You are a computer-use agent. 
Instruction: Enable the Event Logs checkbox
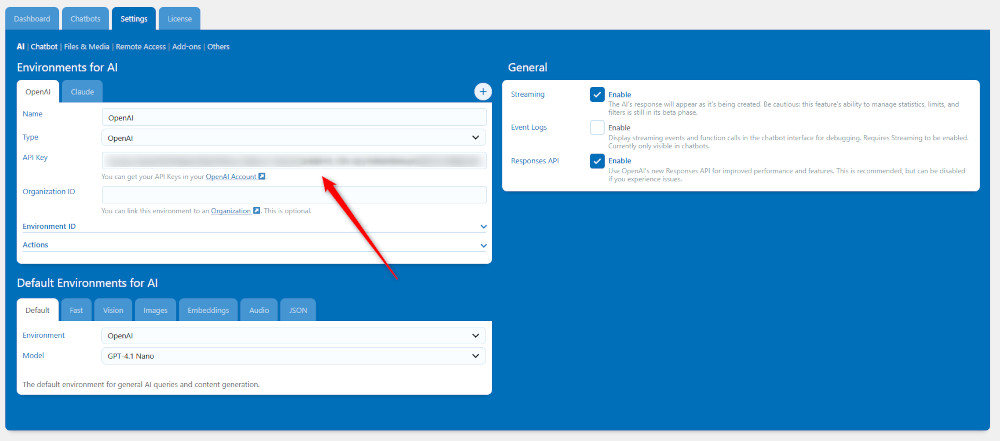click(597, 128)
